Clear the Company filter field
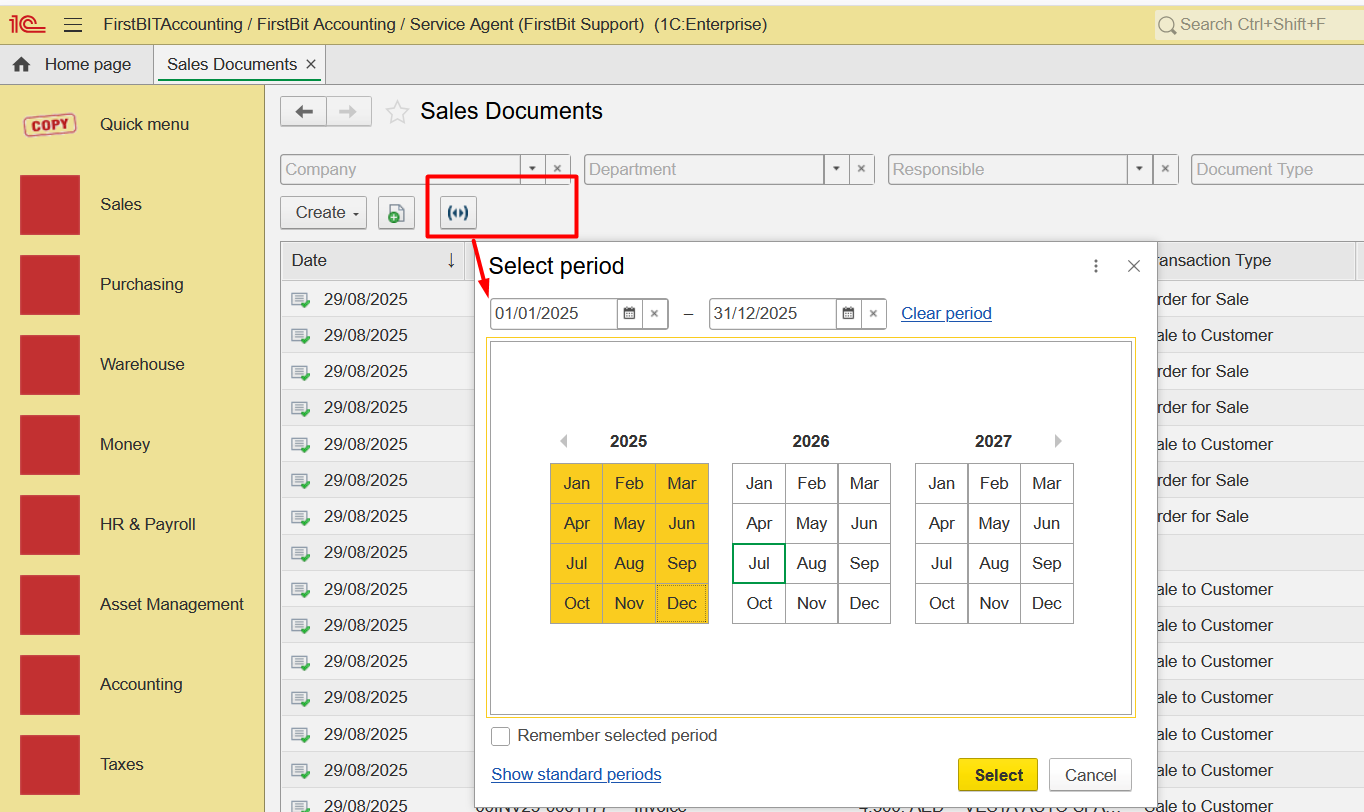 coord(558,170)
